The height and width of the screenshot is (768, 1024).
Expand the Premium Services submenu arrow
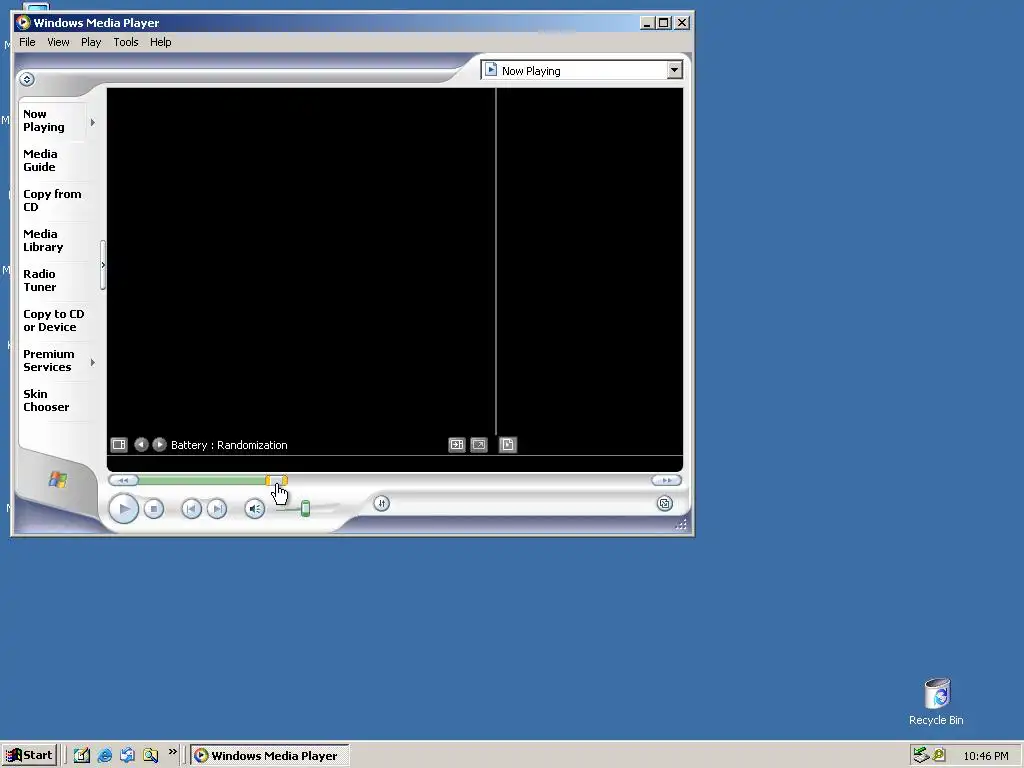(x=93, y=362)
